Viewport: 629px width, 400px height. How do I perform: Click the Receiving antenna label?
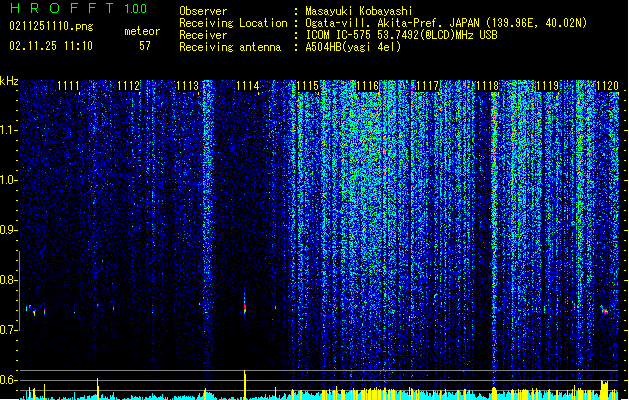230,47
